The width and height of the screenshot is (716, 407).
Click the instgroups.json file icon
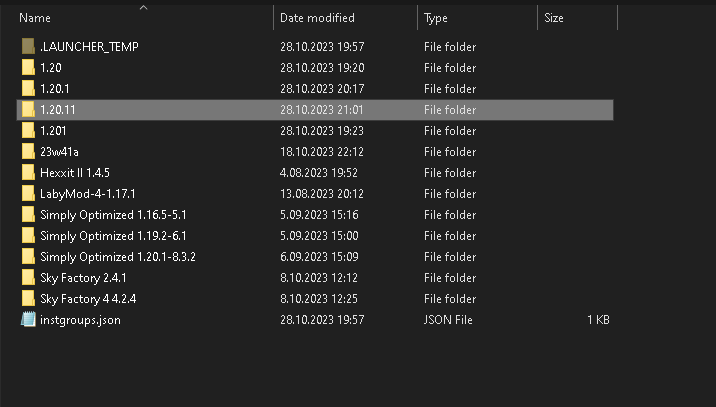(28, 320)
